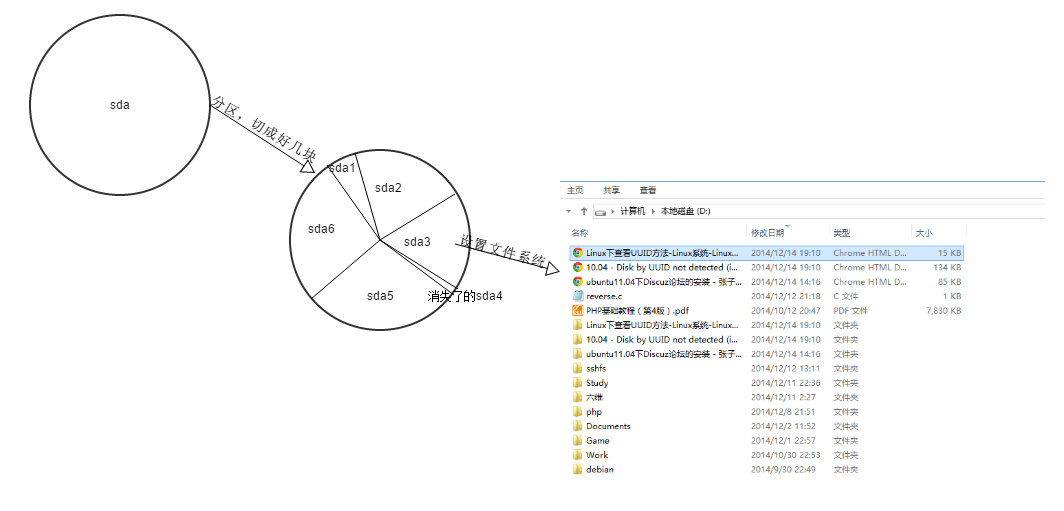The image size is (1064, 511).
Task: Click the drive icon in the address bar
Action: (600, 212)
